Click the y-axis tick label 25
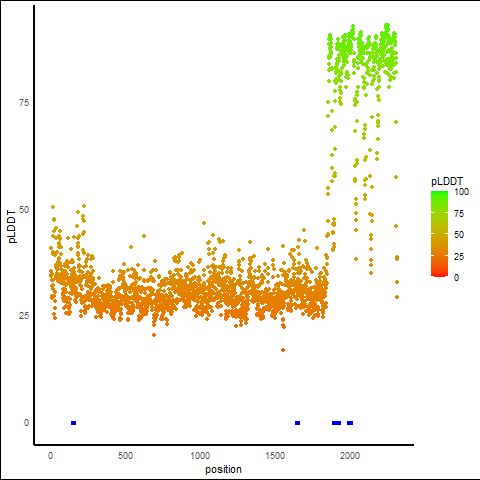 click(x=24, y=316)
